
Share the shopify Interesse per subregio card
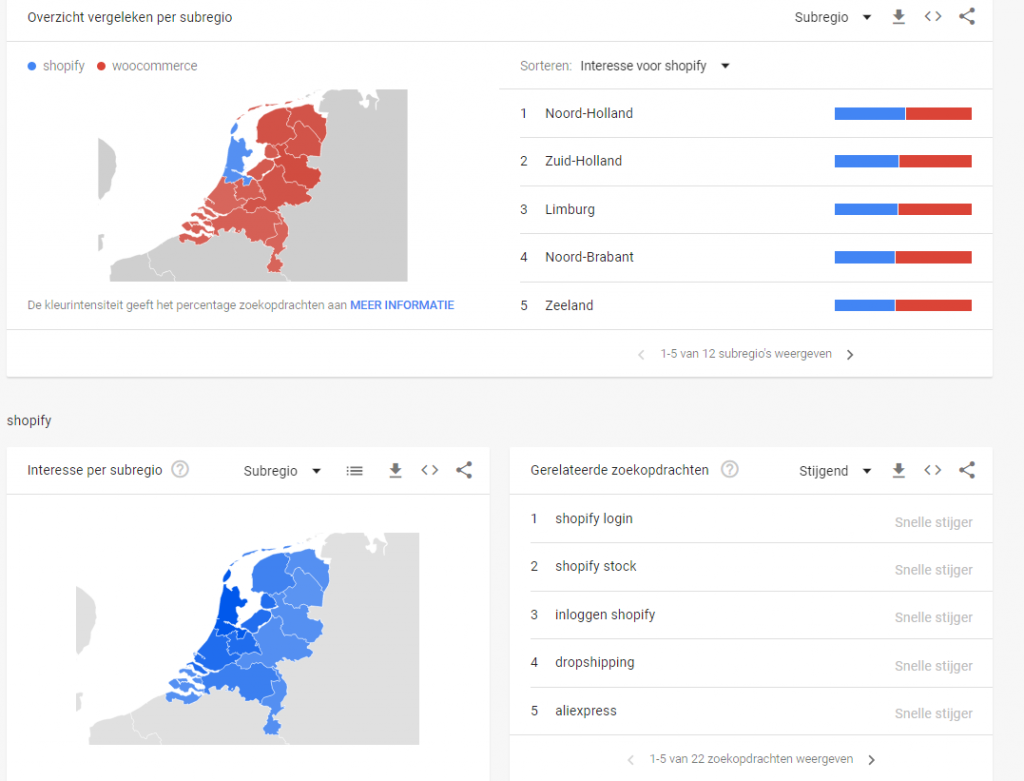click(464, 471)
